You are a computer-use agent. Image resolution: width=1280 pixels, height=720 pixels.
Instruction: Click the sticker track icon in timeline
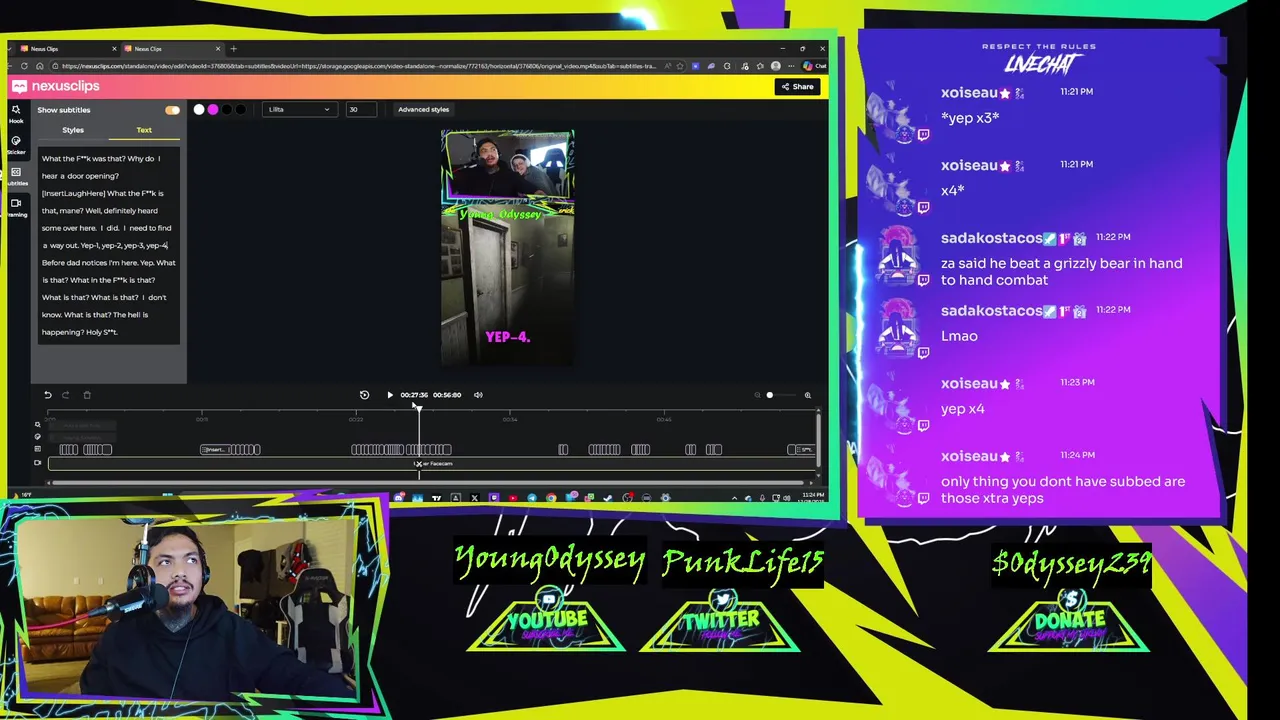tap(38, 437)
